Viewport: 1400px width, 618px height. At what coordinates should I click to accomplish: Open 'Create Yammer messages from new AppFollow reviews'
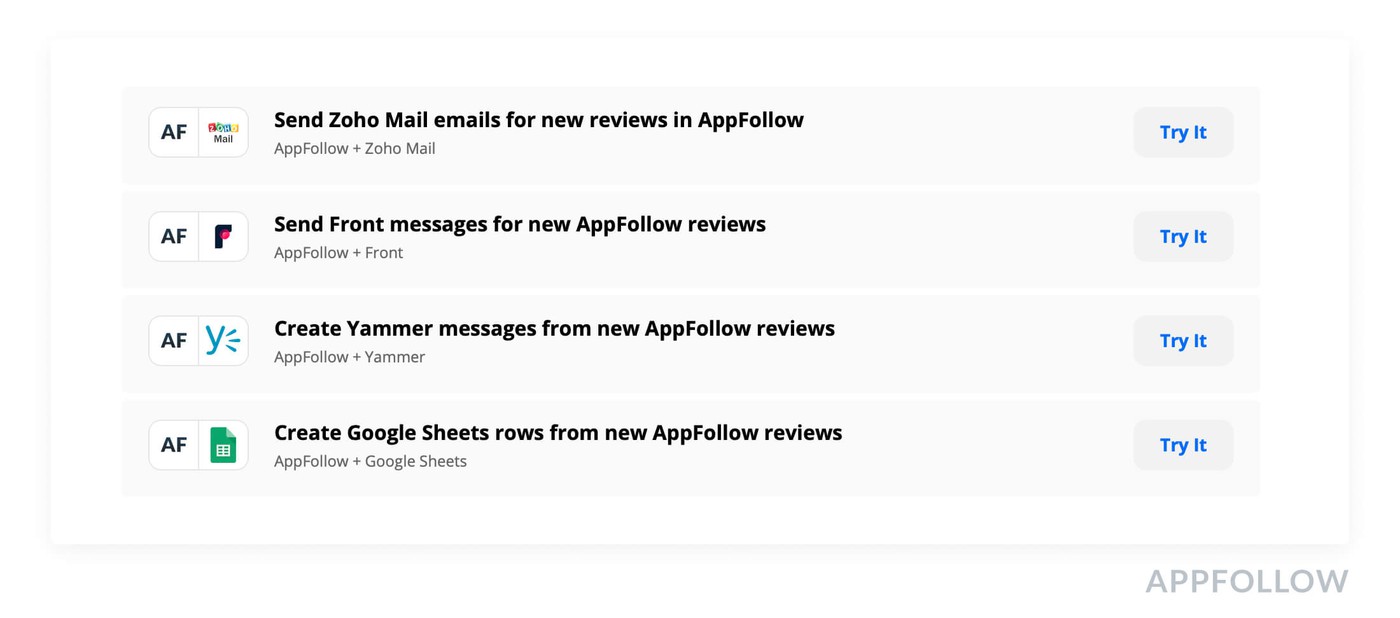[554, 328]
